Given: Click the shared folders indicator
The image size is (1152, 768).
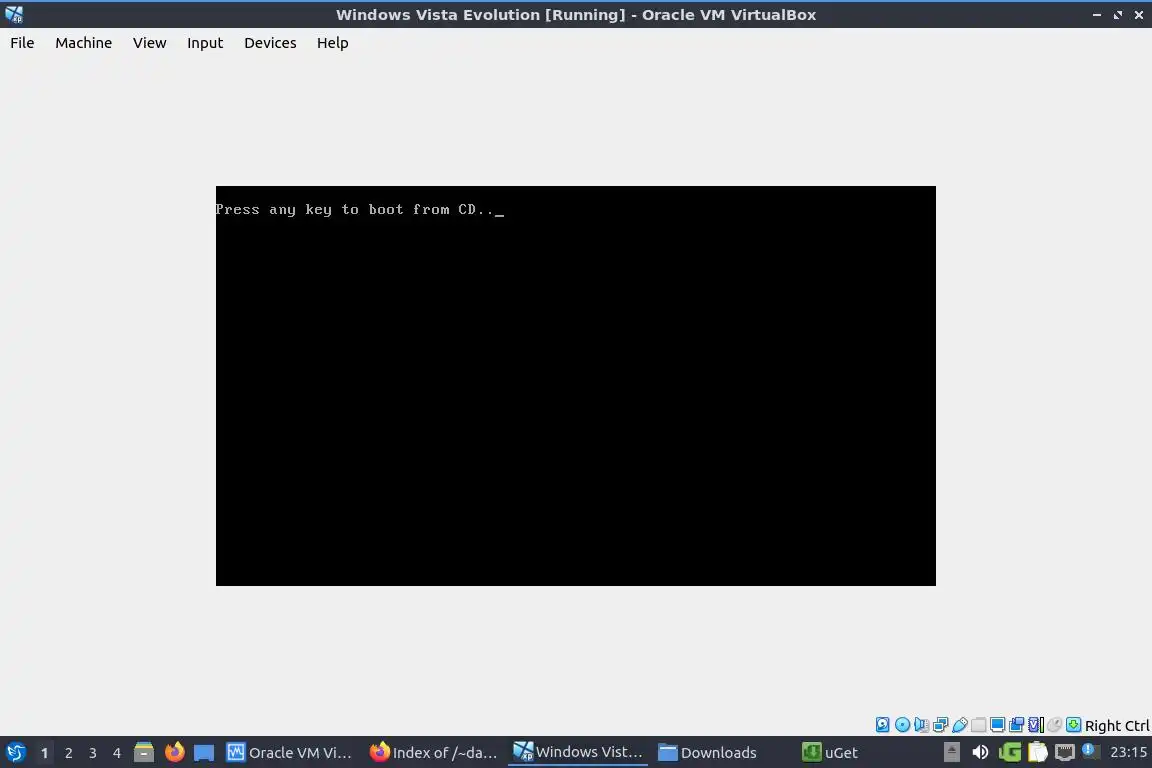Looking at the screenshot, I should (x=979, y=725).
